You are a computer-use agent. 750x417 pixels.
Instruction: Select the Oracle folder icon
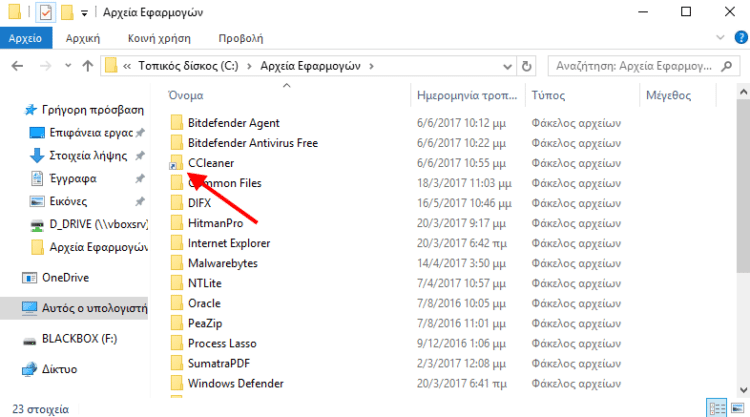coord(176,303)
